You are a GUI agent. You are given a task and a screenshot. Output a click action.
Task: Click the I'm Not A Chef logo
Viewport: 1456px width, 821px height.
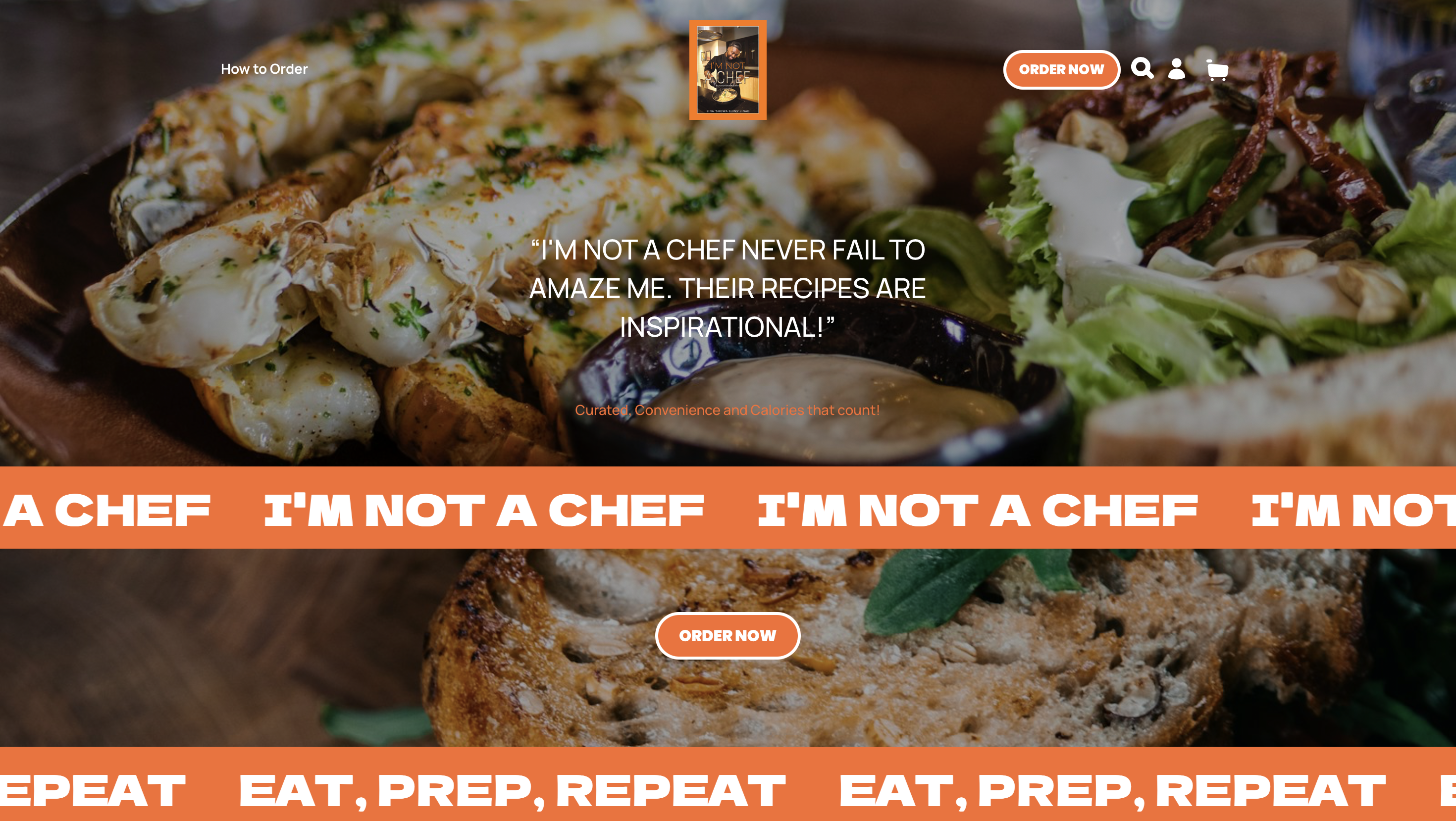point(728,69)
